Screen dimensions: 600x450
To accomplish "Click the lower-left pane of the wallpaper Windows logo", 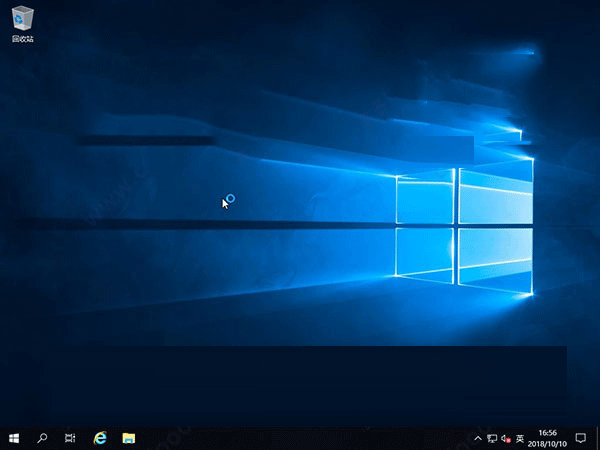I will [425, 252].
